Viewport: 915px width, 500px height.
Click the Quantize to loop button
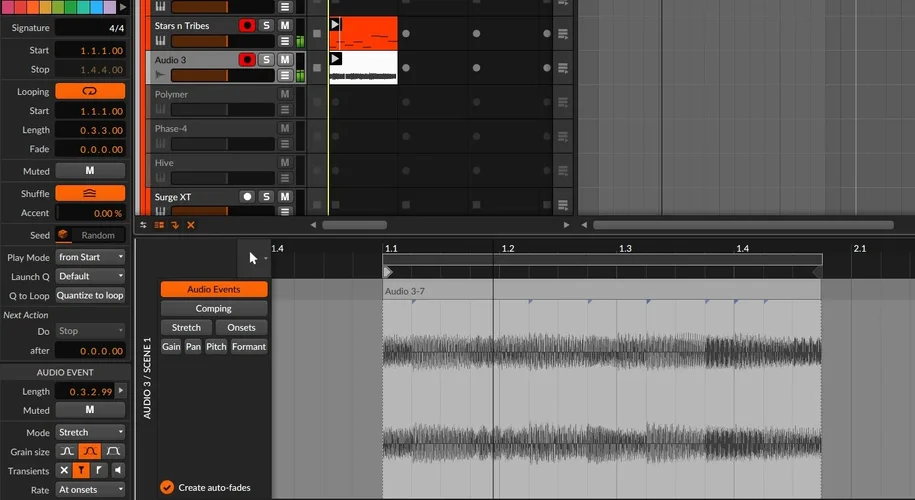[x=90, y=296]
